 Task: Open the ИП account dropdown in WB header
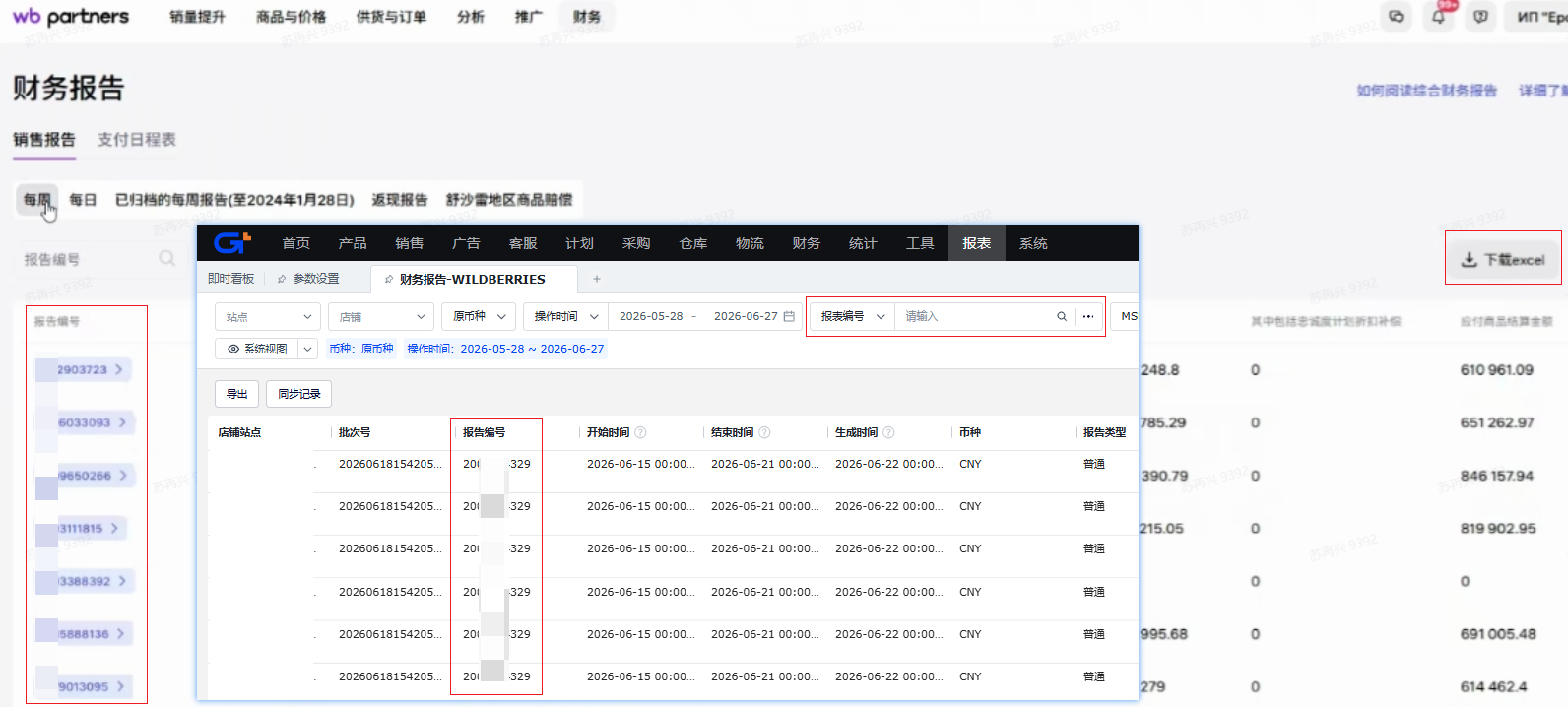pos(1538,17)
